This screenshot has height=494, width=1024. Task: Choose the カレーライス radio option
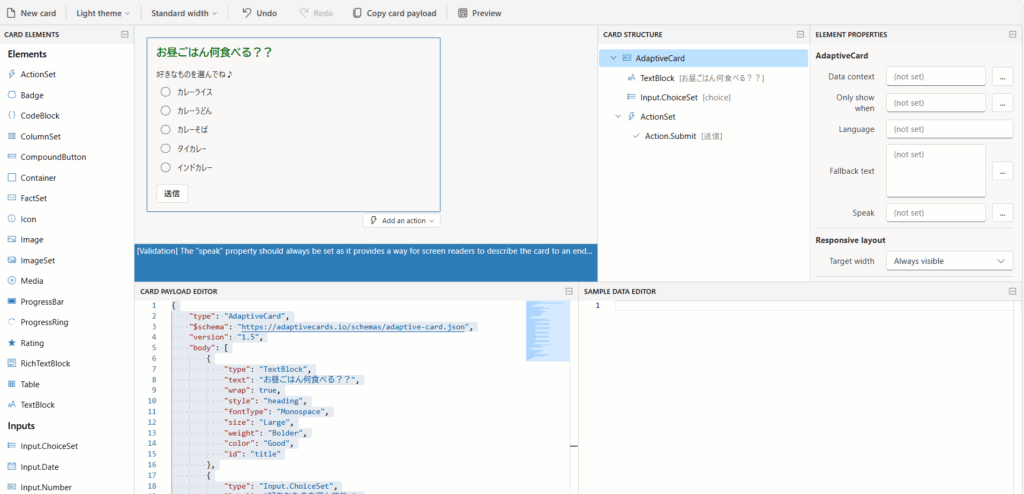[x=165, y=92]
